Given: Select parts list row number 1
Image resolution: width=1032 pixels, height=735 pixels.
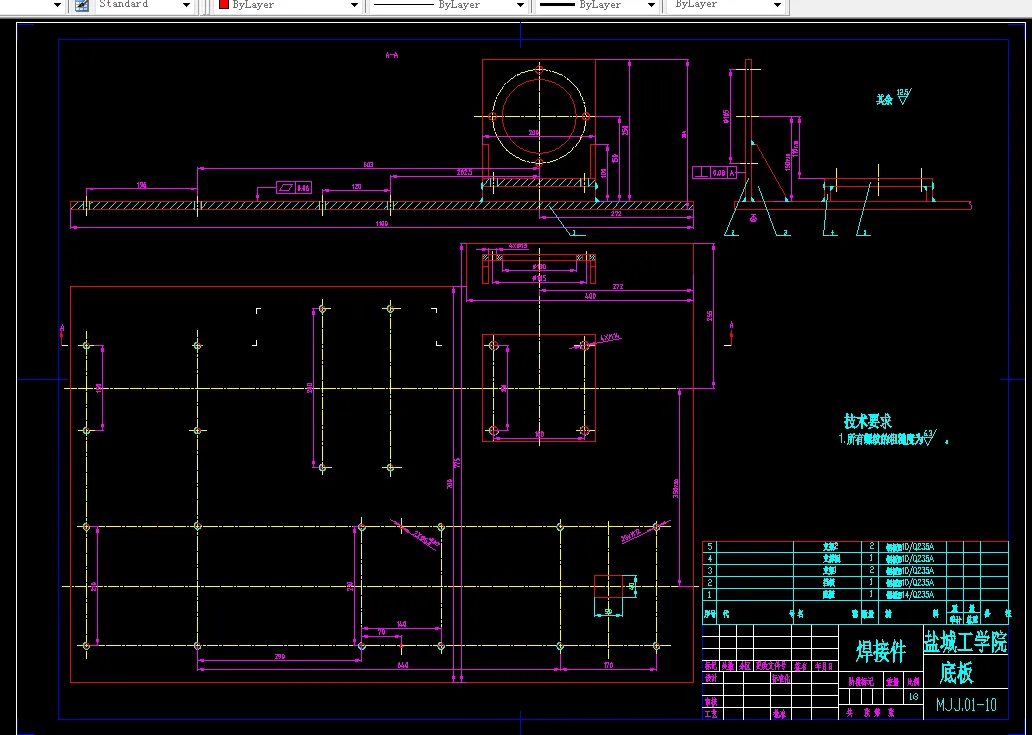Looking at the screenshot, I should (x=710, y=594).
